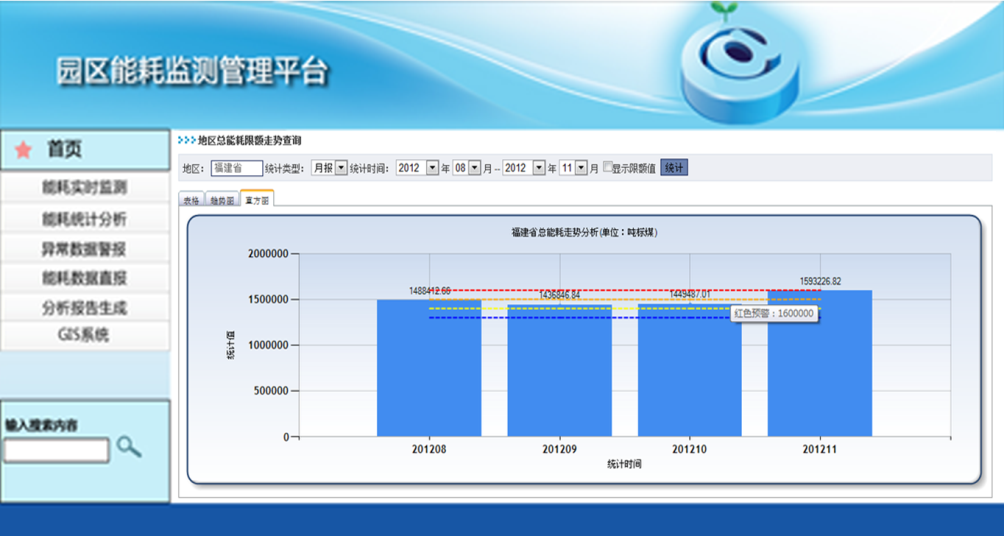This screenshot has width=1004, height=536.
Task: Click the 统计时间 x-axis label
Action: [624, 464]
